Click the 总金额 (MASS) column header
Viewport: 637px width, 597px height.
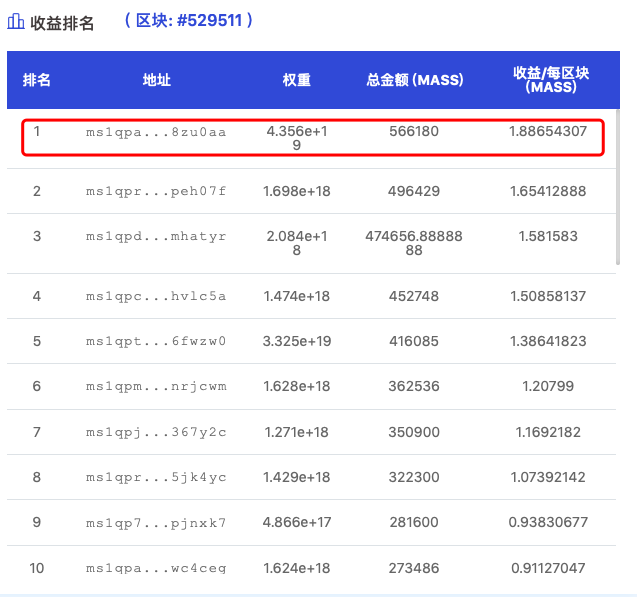pos(414,80)
